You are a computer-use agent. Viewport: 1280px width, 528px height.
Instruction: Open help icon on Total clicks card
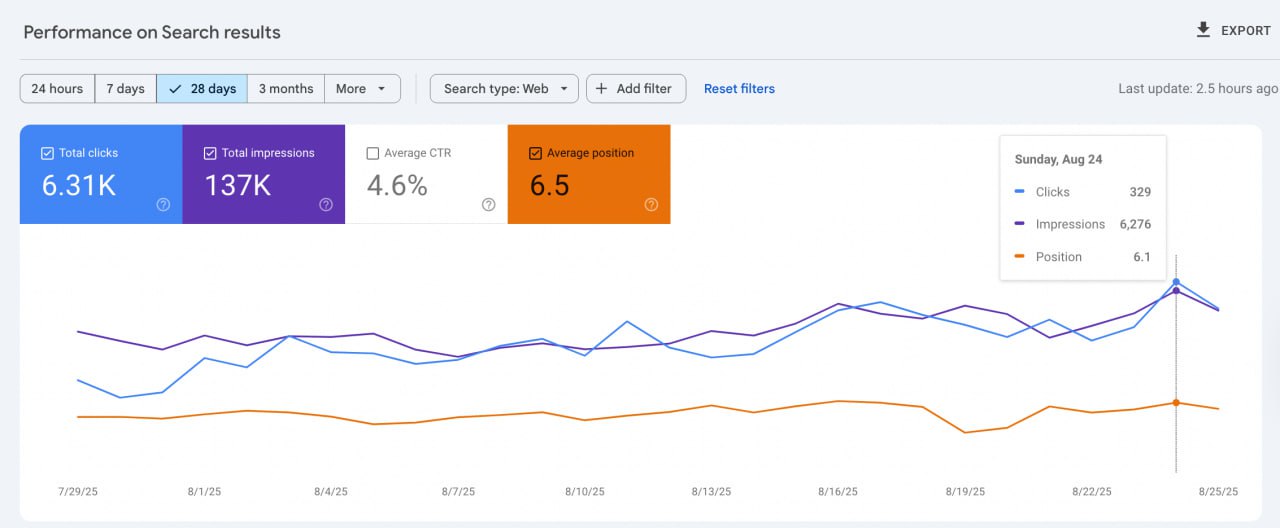[x=163, y=205]
